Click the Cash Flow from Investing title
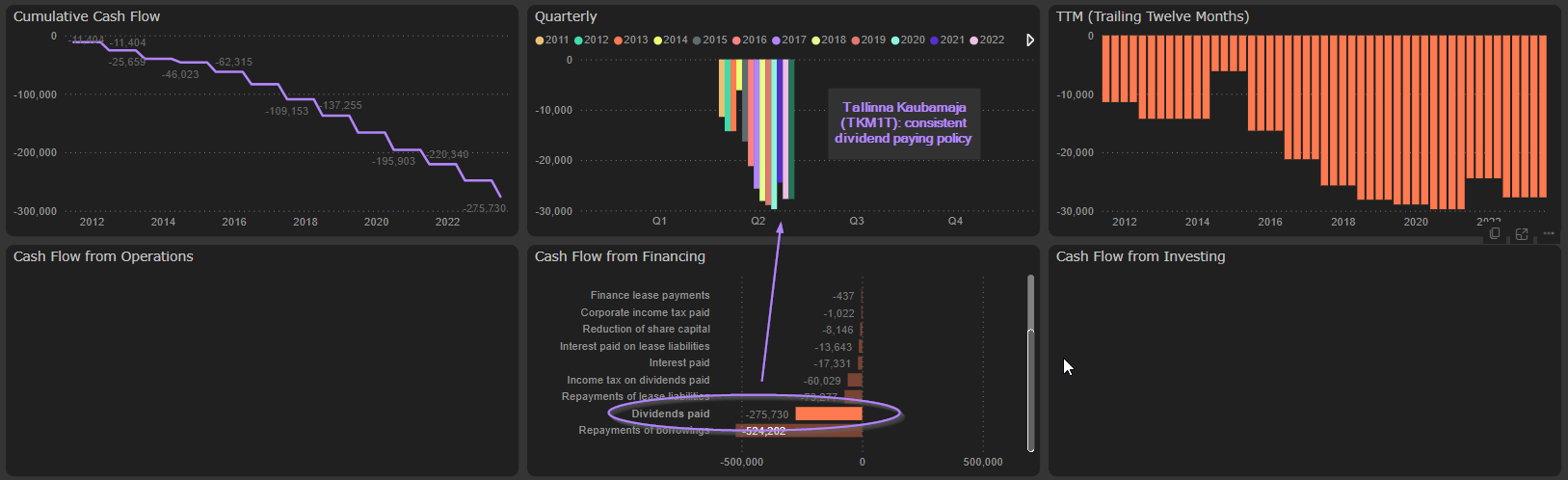 [x=1140, y=256]
